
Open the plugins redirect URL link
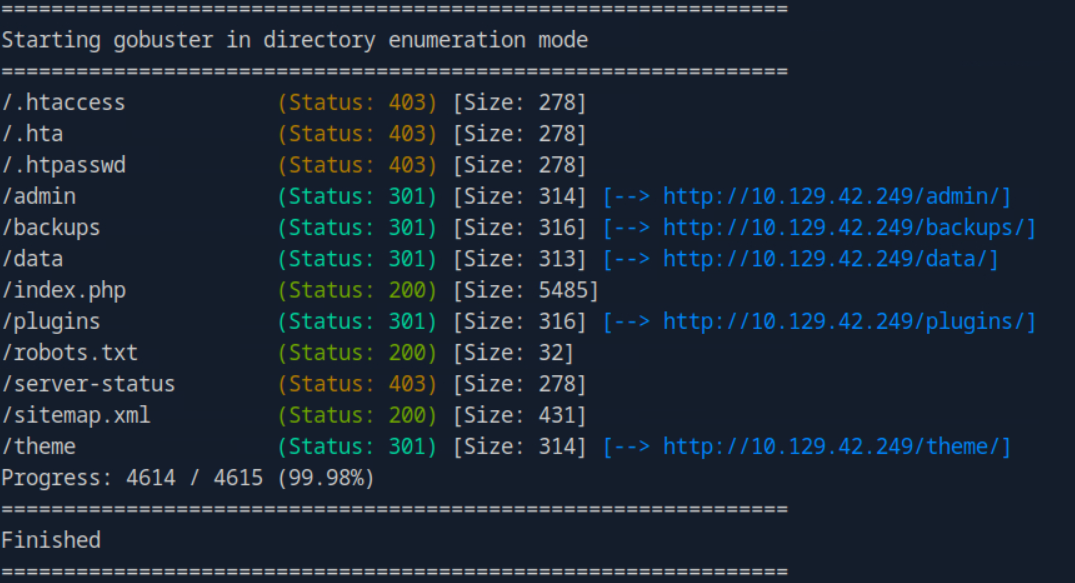click(848, 322)
